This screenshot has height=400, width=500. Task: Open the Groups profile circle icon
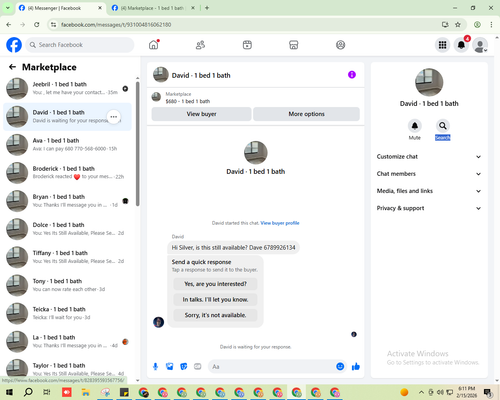pyautogui.click(x=340, y=45)
